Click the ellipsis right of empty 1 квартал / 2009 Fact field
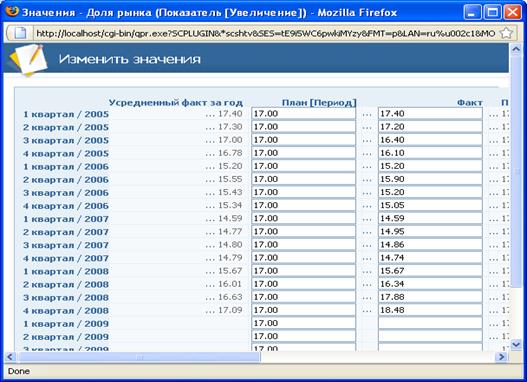The image size is (527, 382). click(x=493, y=324)
